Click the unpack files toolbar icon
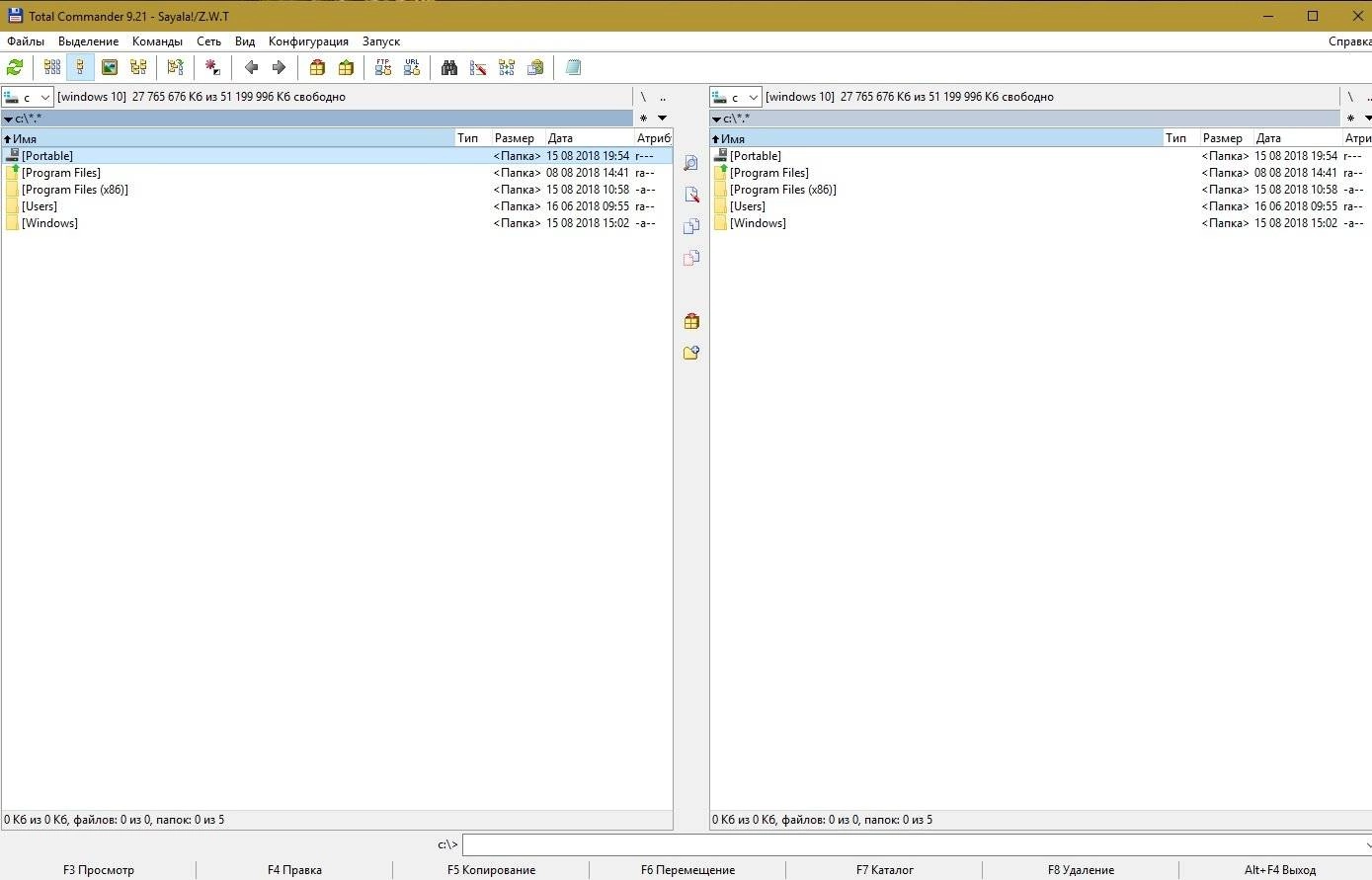Image resolution: width=1372 pixels, height=880 pixels. (x=346, y=67)
